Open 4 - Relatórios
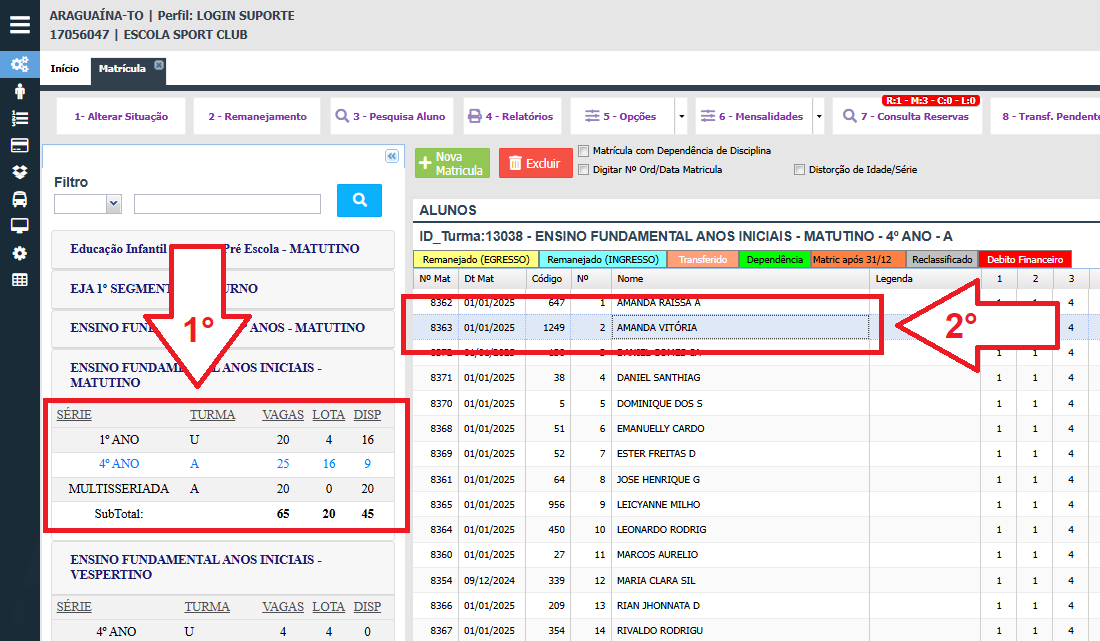Image resolution: width=1100 pixels, height=641 pixels. [x=511, y=116]
